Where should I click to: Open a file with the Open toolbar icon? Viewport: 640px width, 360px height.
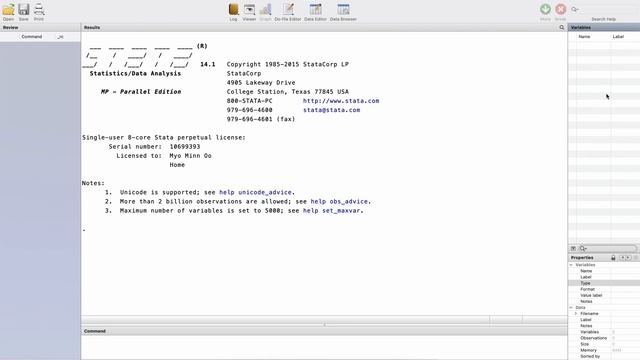8,10
